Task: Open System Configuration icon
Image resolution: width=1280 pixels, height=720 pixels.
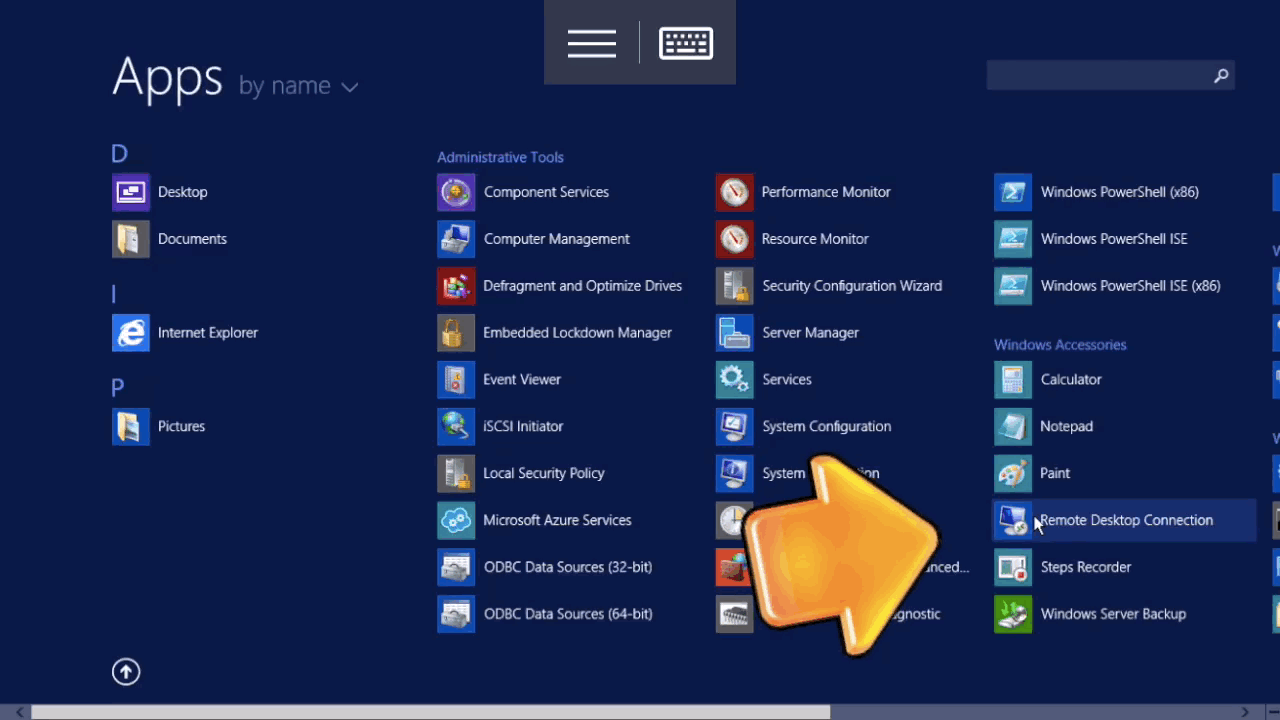Action: (x=735, y=427)
